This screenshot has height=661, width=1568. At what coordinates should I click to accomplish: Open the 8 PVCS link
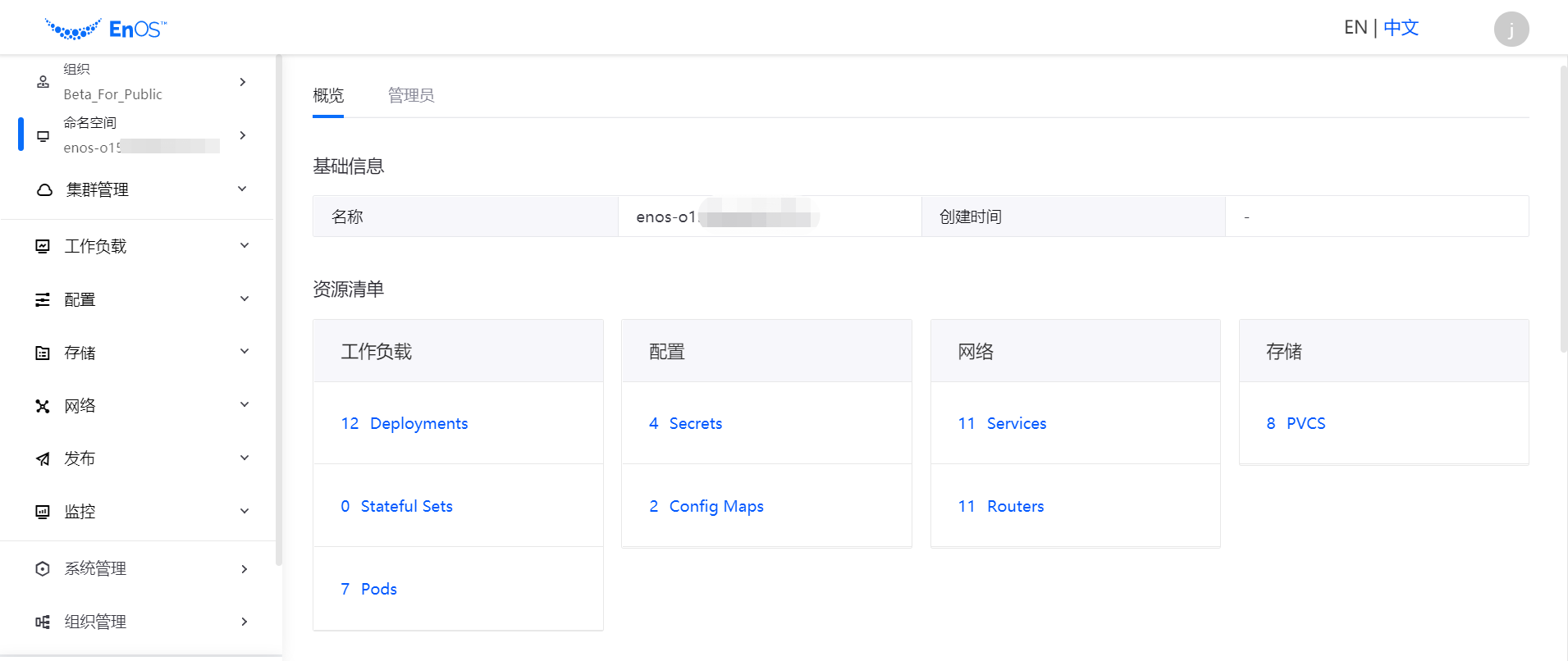pyautogui.click(x=1296, y=424)
